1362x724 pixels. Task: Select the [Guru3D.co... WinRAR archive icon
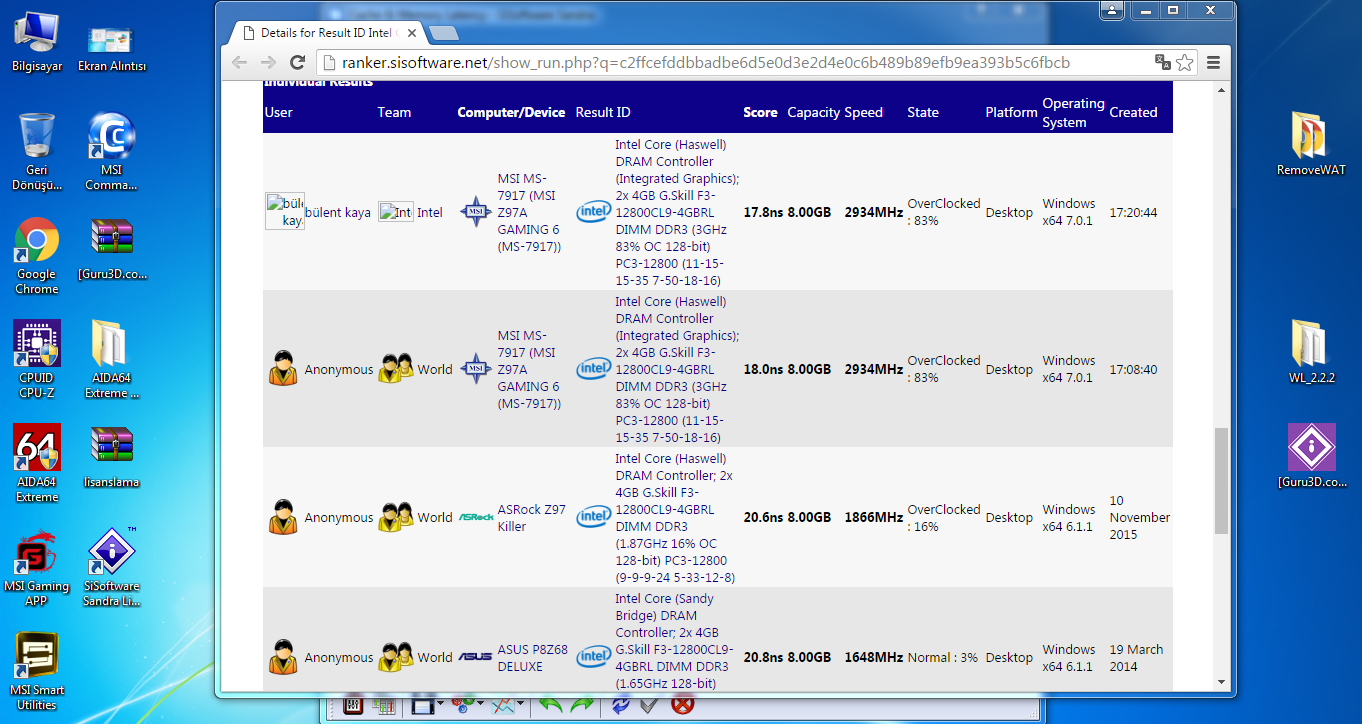point(112,248)
